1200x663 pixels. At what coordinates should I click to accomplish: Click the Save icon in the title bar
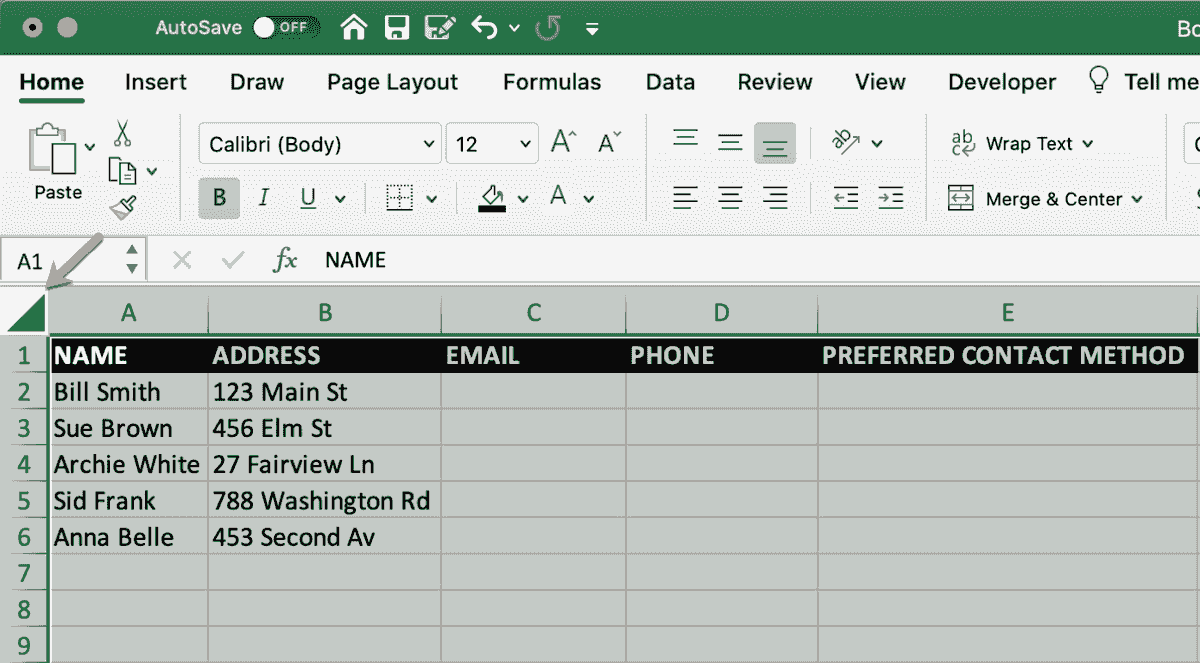point(397,27)
